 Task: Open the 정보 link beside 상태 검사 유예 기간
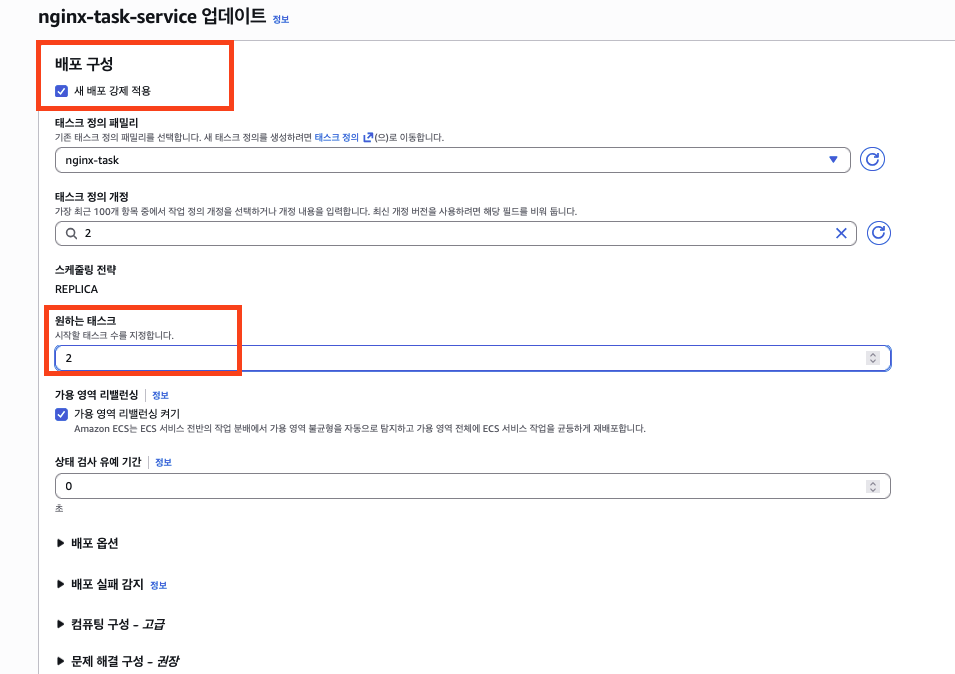point(164,462)
